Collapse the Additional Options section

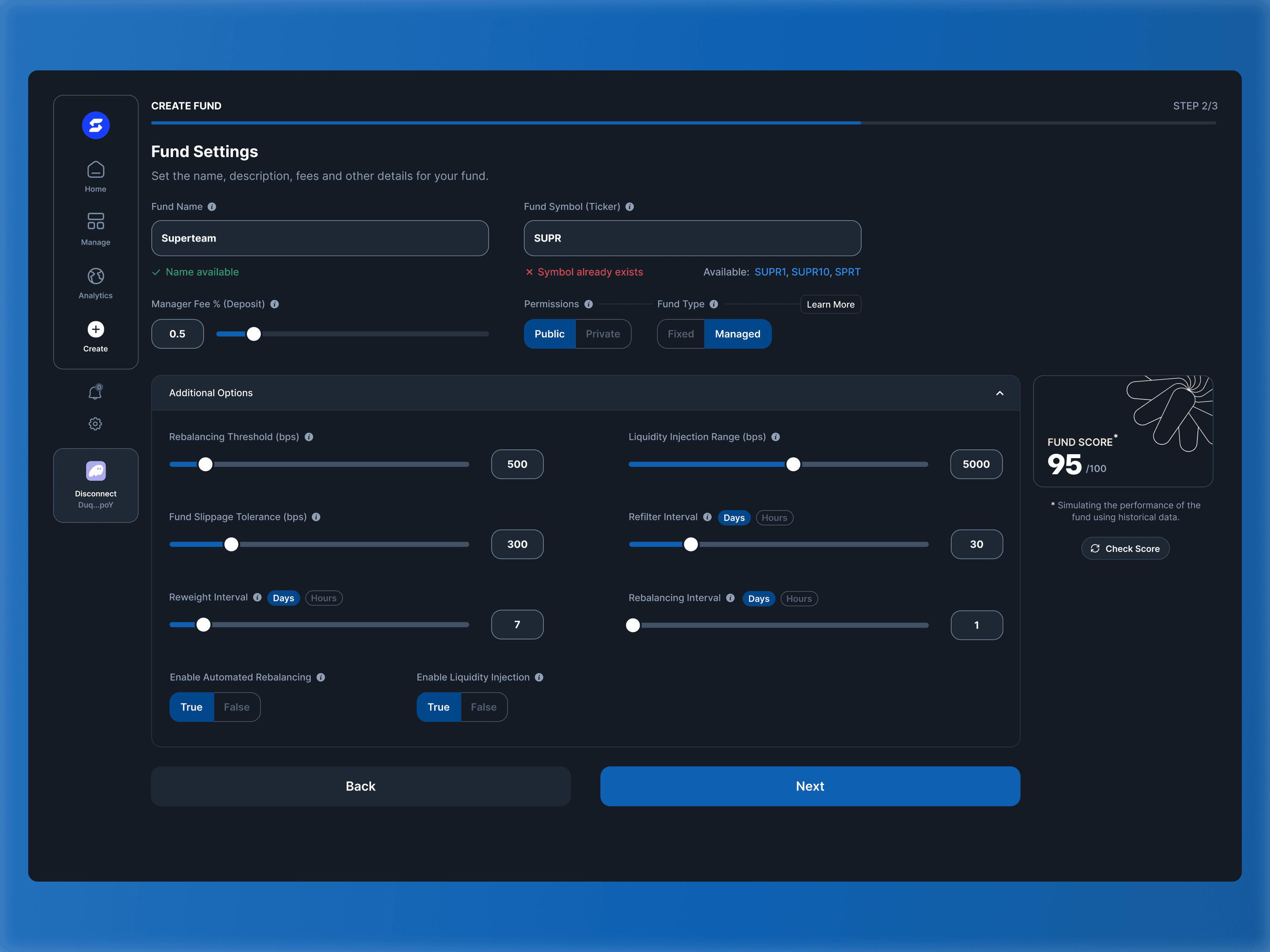(1000, 393)
